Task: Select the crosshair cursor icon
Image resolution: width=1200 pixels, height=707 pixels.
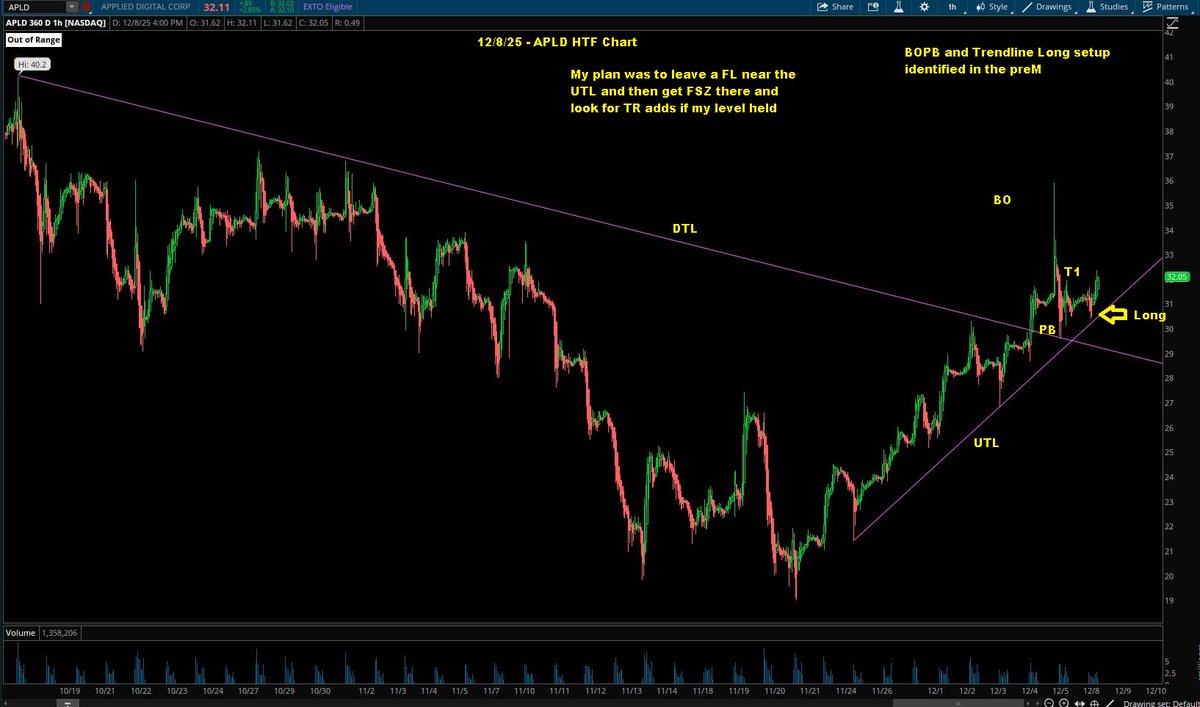Action: point(1095,702)
